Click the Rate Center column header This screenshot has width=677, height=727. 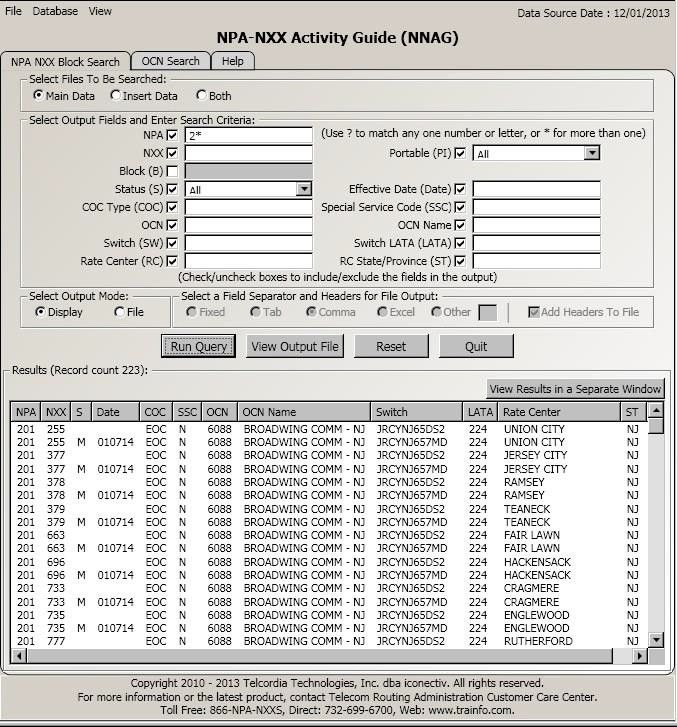click(x=559, y=412)
